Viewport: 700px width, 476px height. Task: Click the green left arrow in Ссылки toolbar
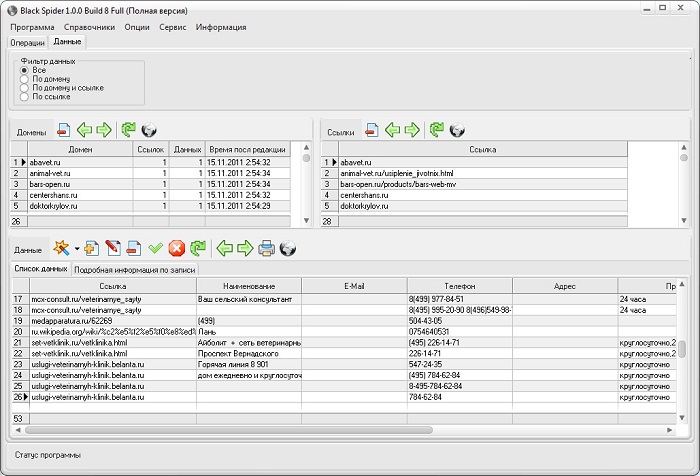pos(392,130)
